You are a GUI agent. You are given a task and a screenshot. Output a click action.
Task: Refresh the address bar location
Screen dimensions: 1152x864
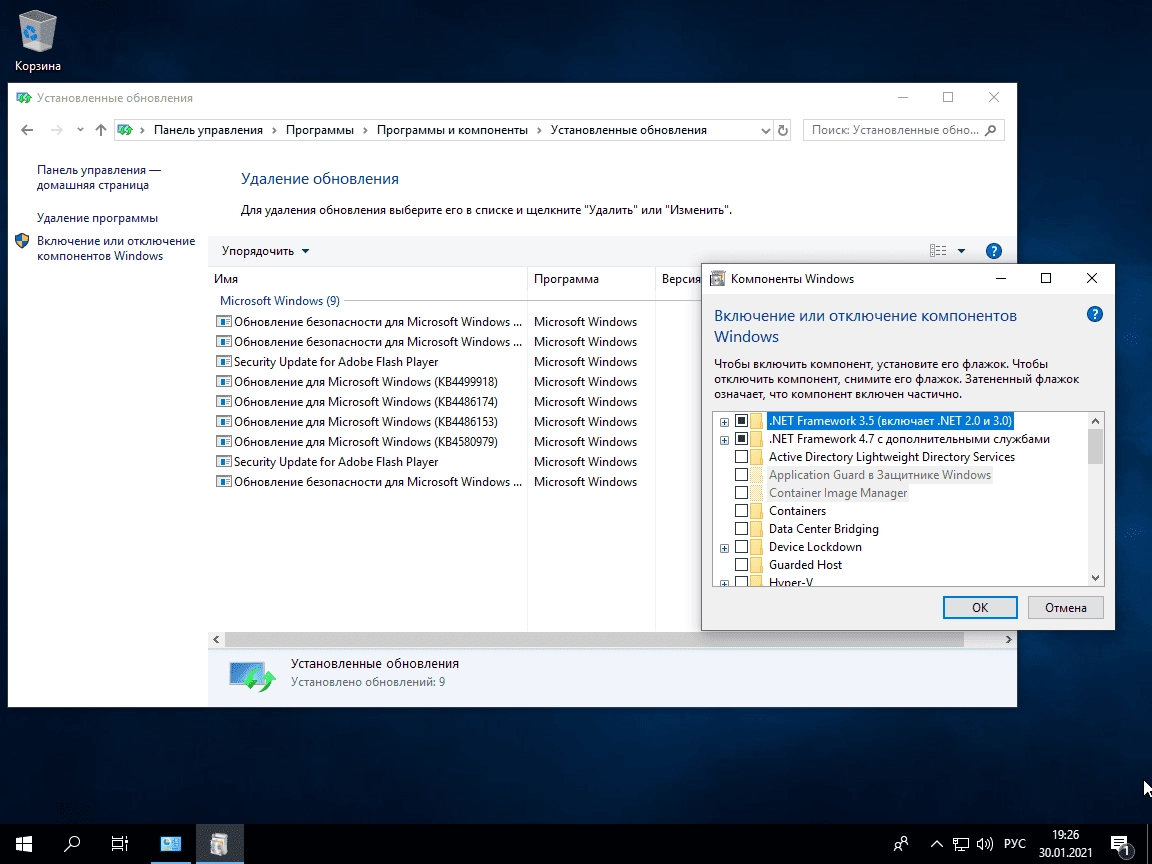(783, 130)
